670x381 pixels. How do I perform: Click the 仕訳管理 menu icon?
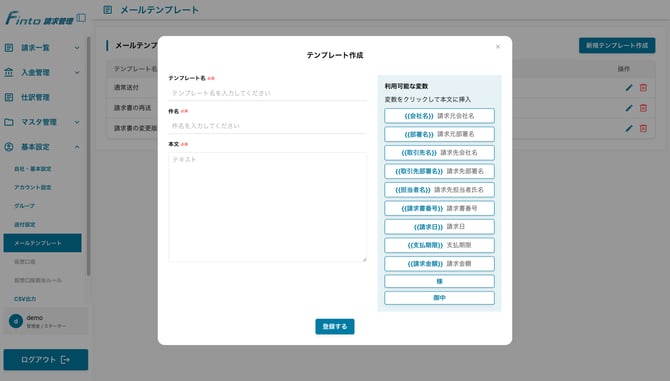[9, 97]
